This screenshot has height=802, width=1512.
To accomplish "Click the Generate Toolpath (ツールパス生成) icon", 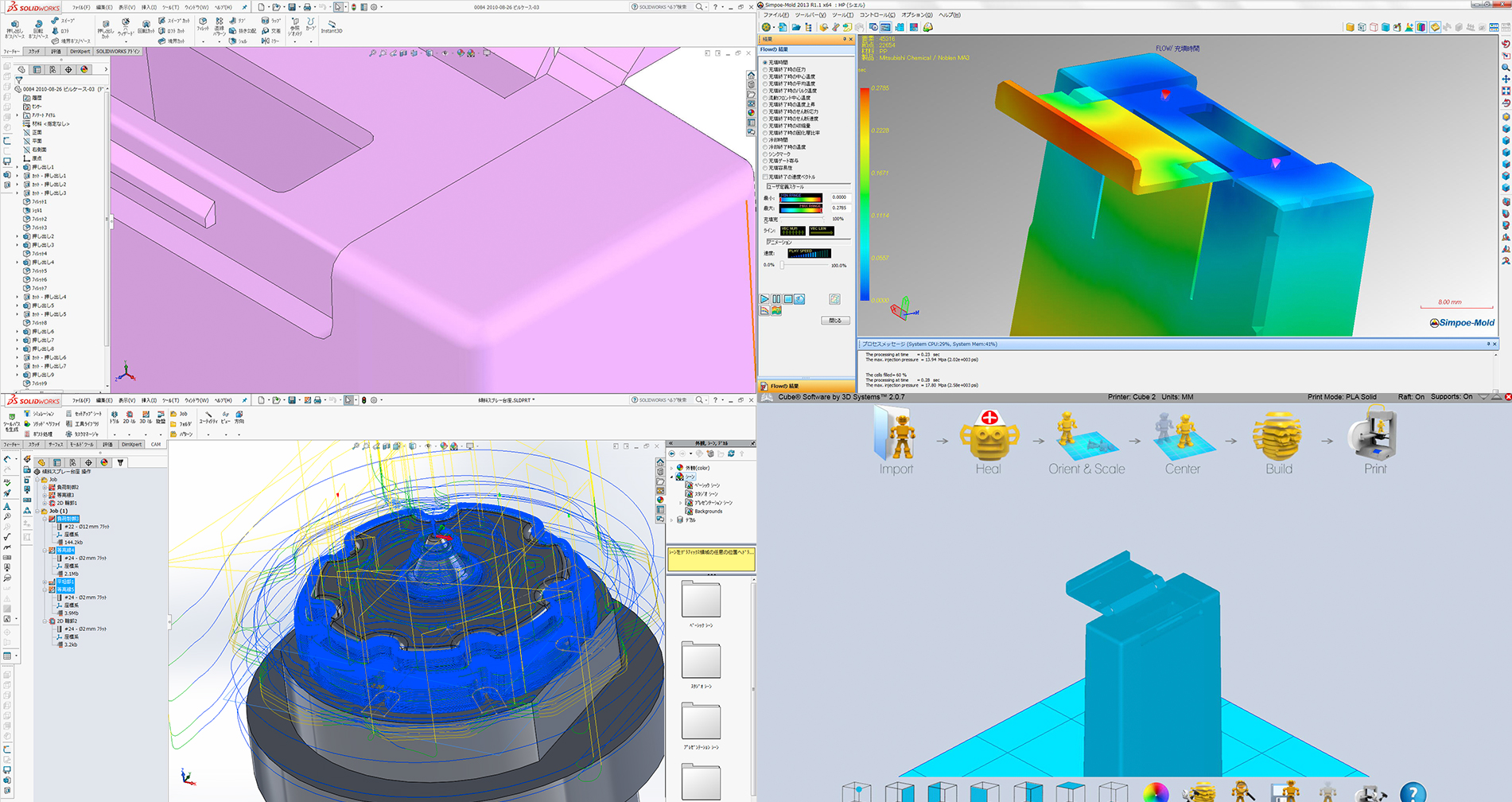I will click(11, 422).
